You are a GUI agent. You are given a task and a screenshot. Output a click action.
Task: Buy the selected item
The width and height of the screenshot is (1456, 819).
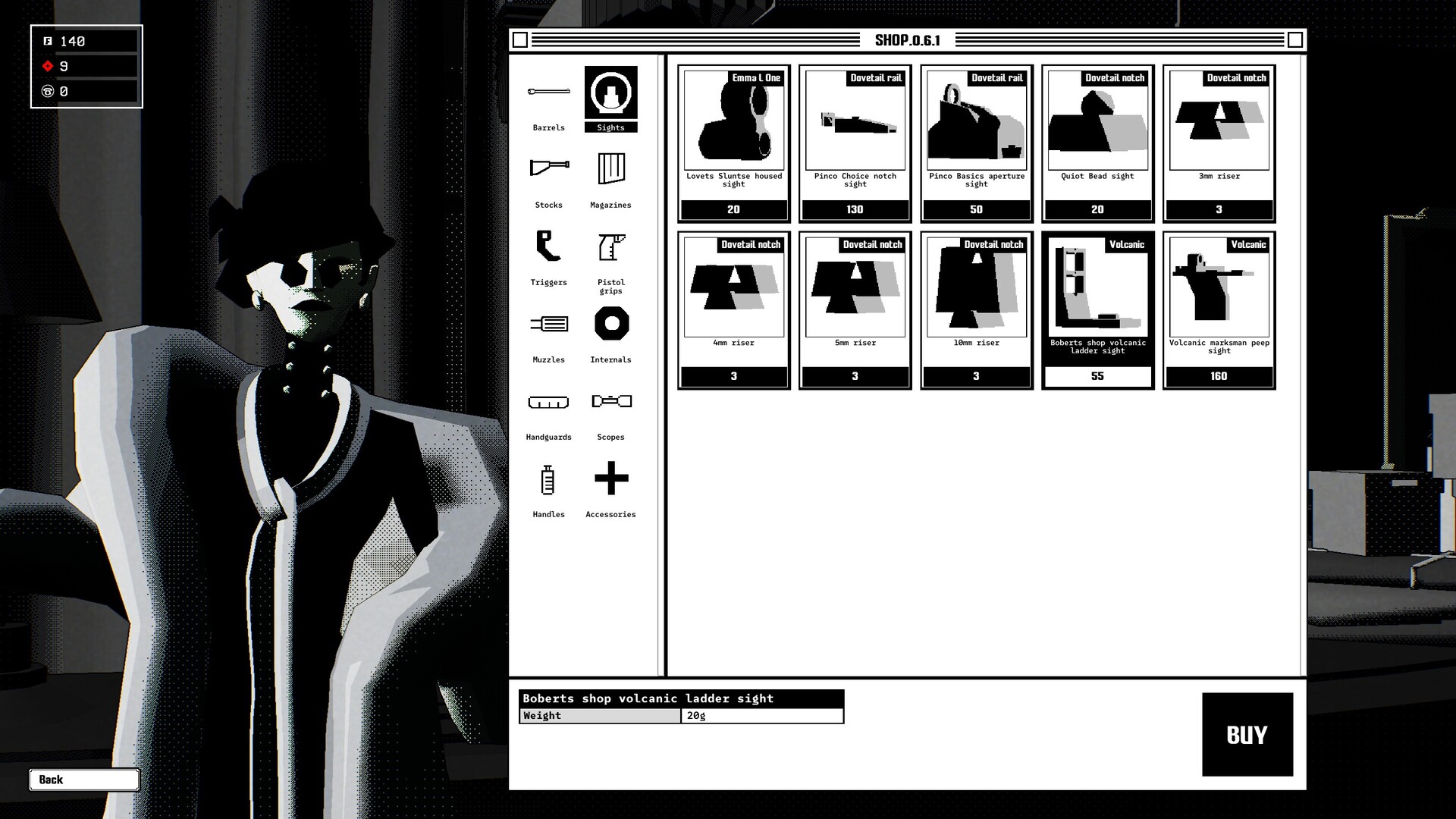coord(1247,734)
